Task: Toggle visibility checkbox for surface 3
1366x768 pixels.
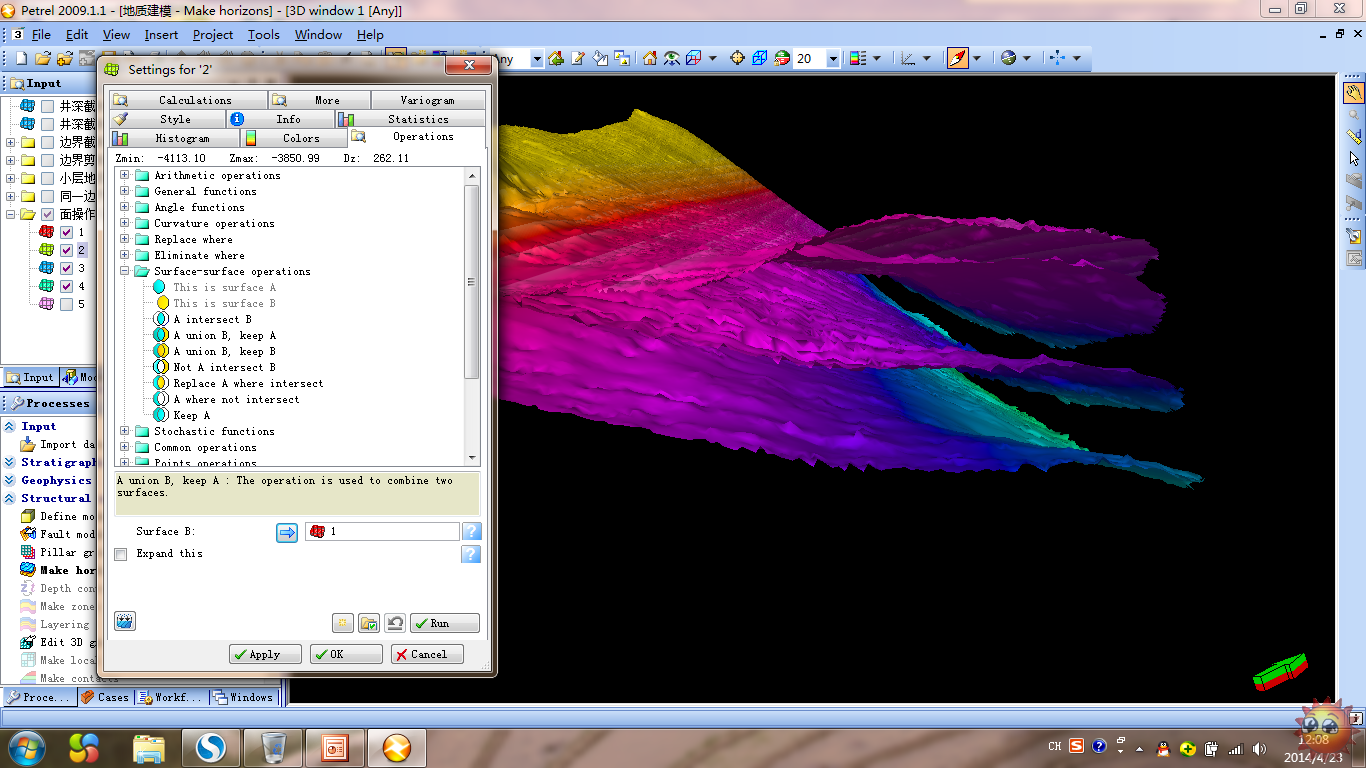Action: click(67, 268)
